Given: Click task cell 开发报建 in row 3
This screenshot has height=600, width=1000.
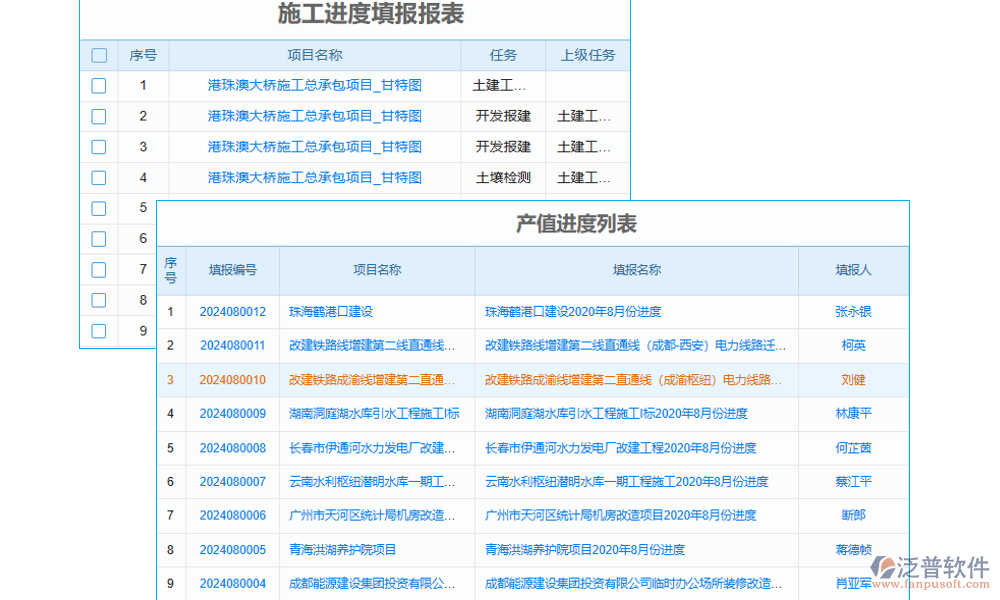Looking at the screenshot, I should point(503,147).
